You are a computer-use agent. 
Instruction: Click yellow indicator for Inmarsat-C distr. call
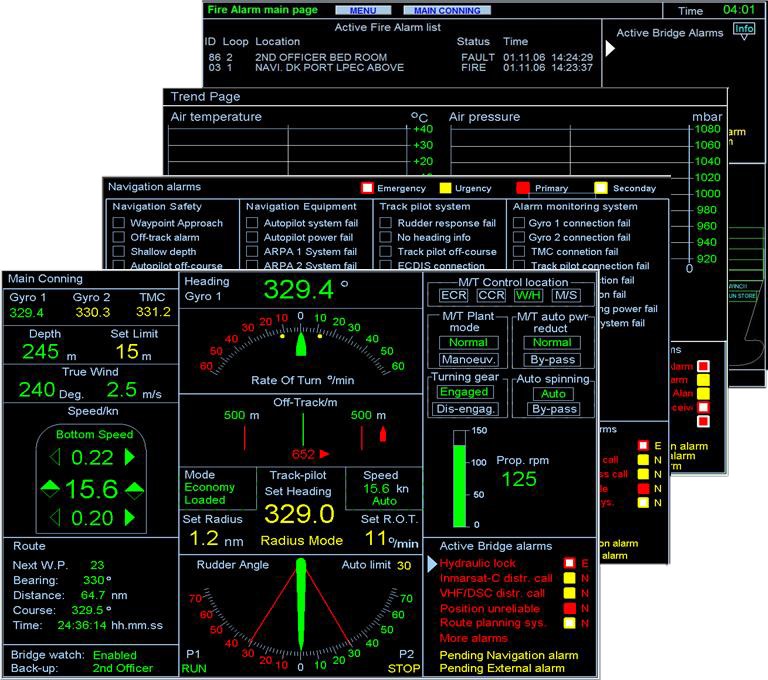[569, 578]
